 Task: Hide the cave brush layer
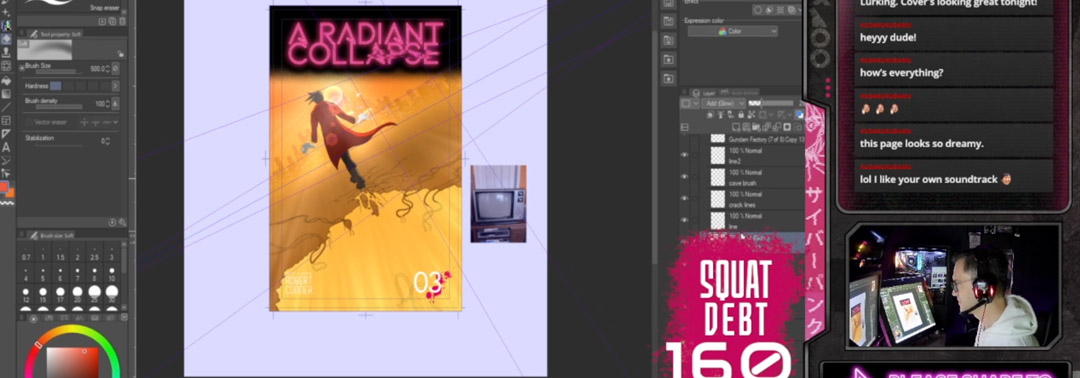coord(684,177)
